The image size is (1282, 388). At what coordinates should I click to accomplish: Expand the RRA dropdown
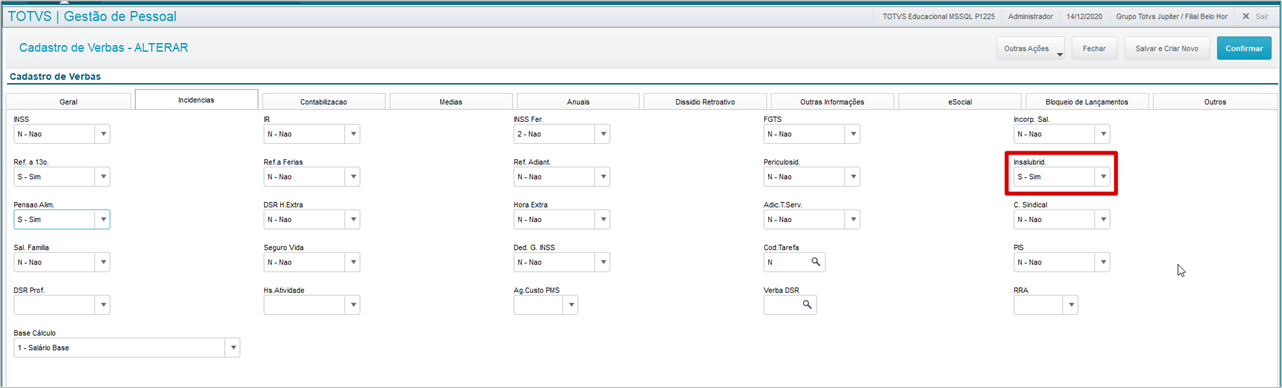point(1070,305)
